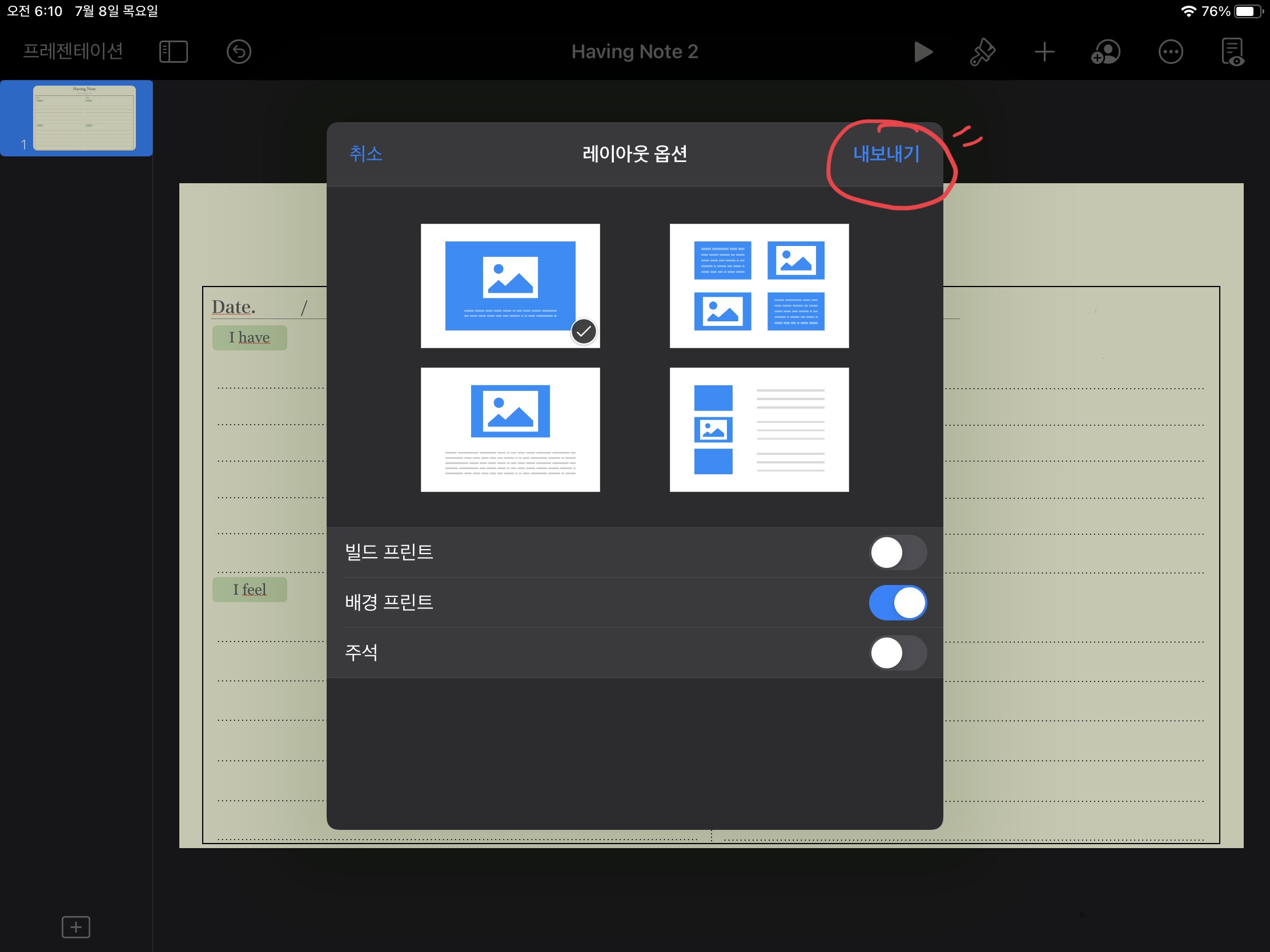This screenshot has height=952, width=1270.
Task: Add new slide with plus button
Action: click(76, 926)
